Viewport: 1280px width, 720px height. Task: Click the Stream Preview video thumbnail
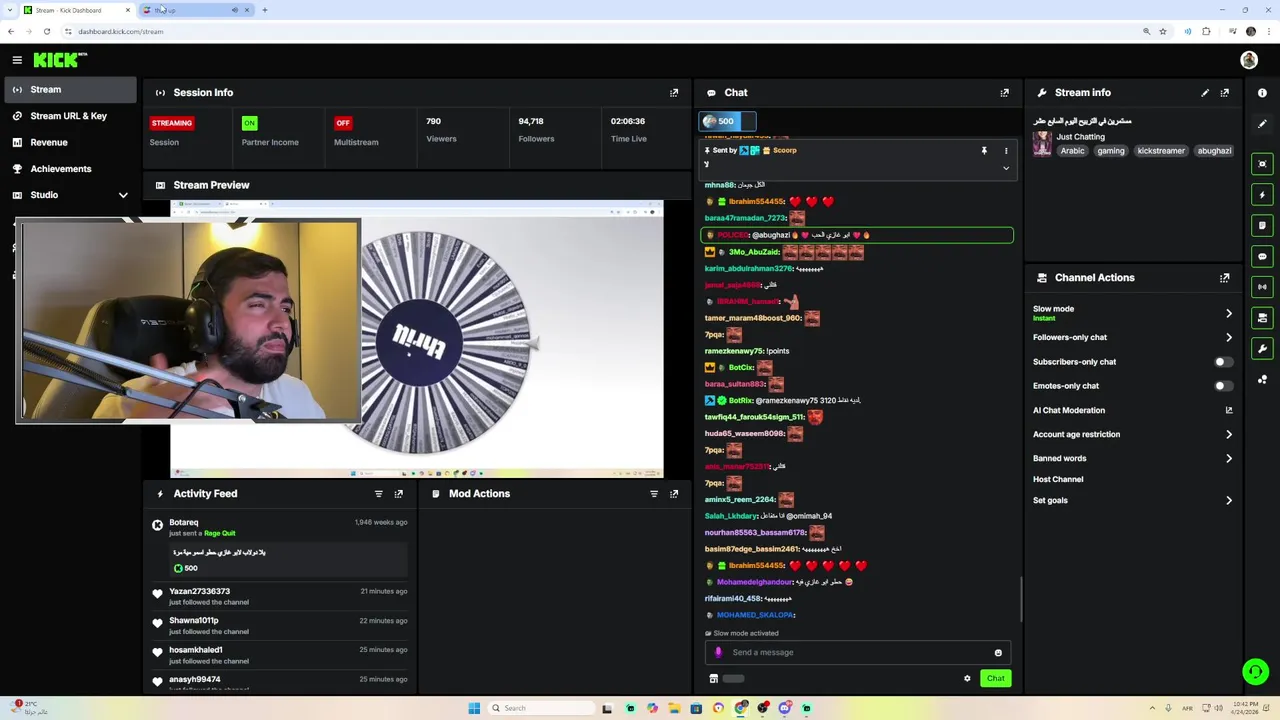tap(416, 338)
